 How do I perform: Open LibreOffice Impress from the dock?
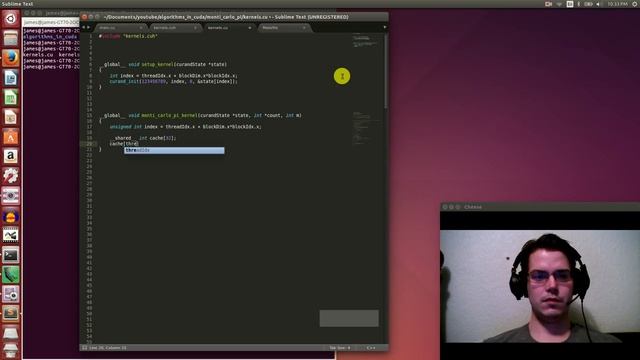11,117
